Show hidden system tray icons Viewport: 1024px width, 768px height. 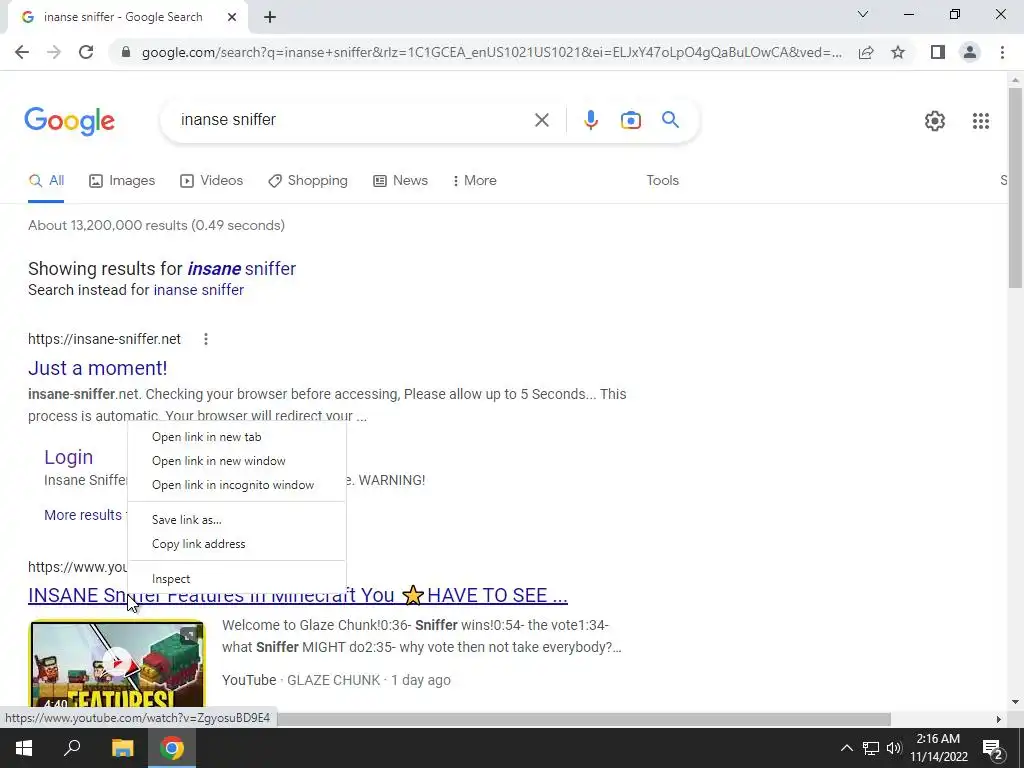pos(846,748)
